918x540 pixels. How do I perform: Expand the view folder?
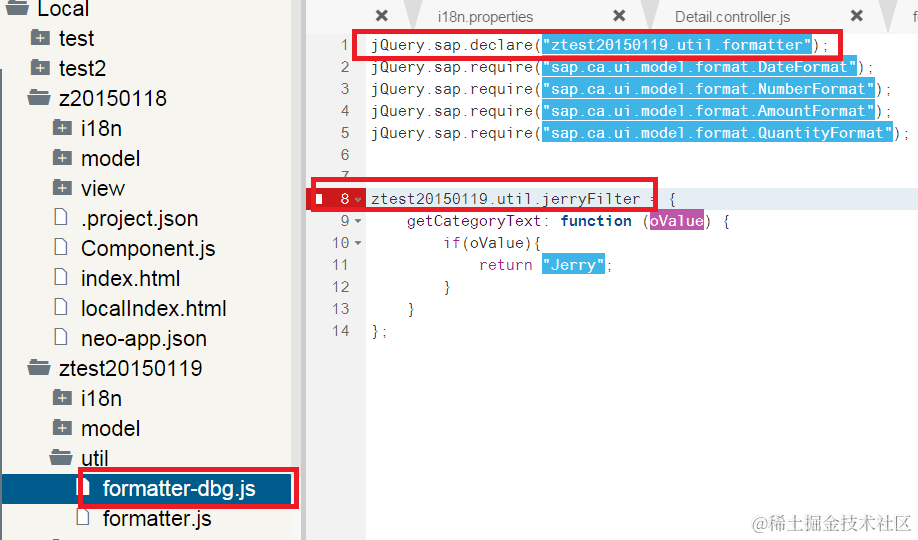click(62, 187)
